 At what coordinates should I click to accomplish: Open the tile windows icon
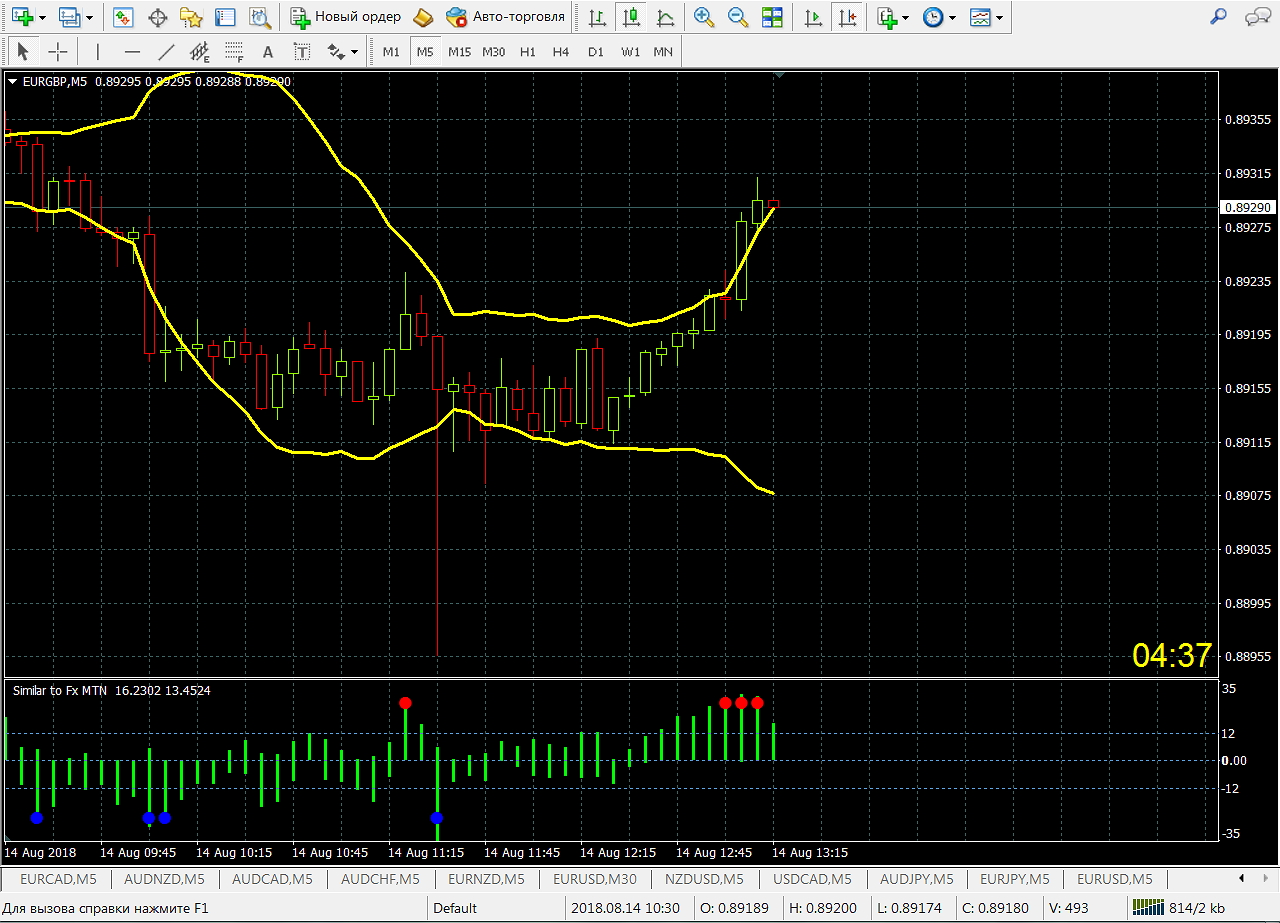(x=772, y=17)
